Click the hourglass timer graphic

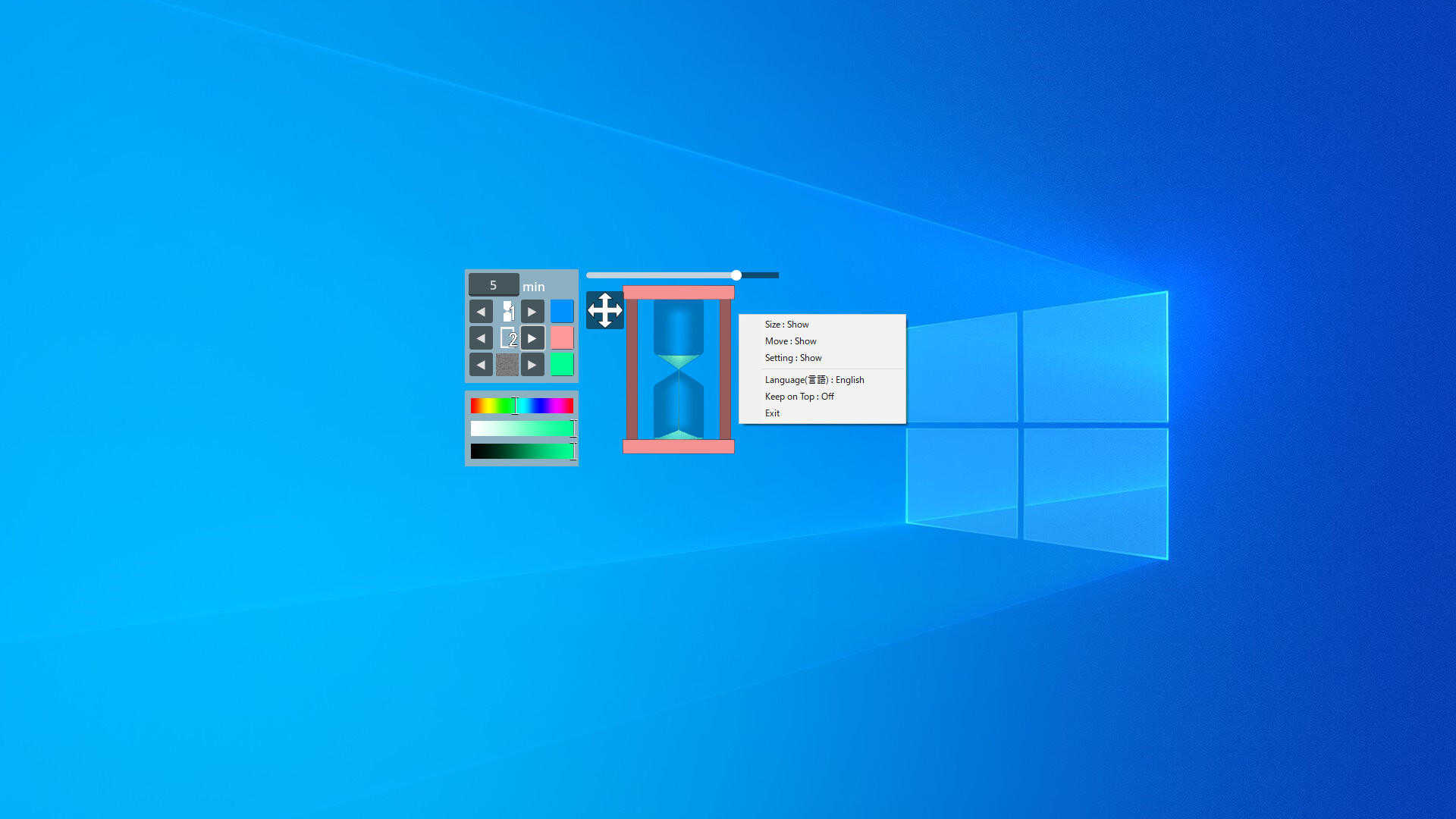tap(679, 369)
